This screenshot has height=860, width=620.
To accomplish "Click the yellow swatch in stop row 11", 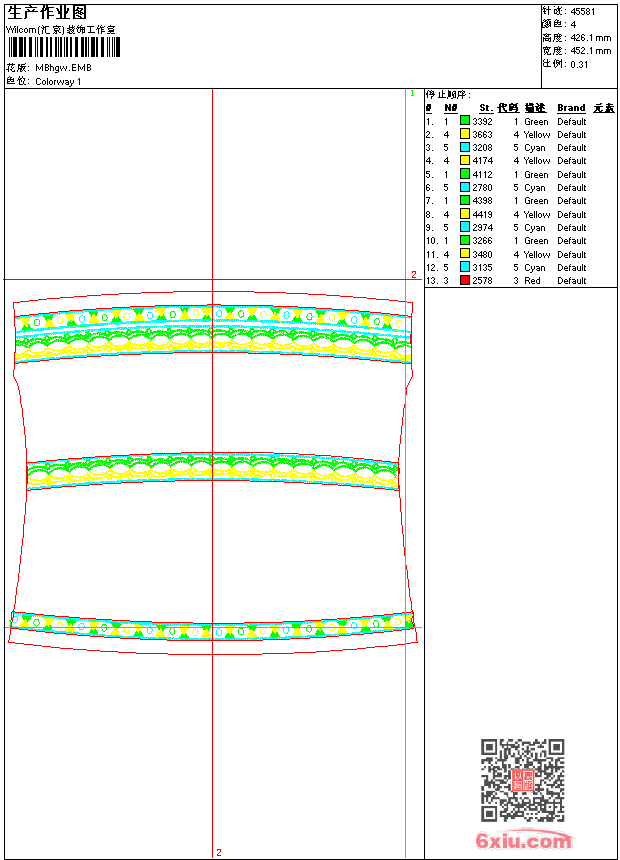I will 465,254.
